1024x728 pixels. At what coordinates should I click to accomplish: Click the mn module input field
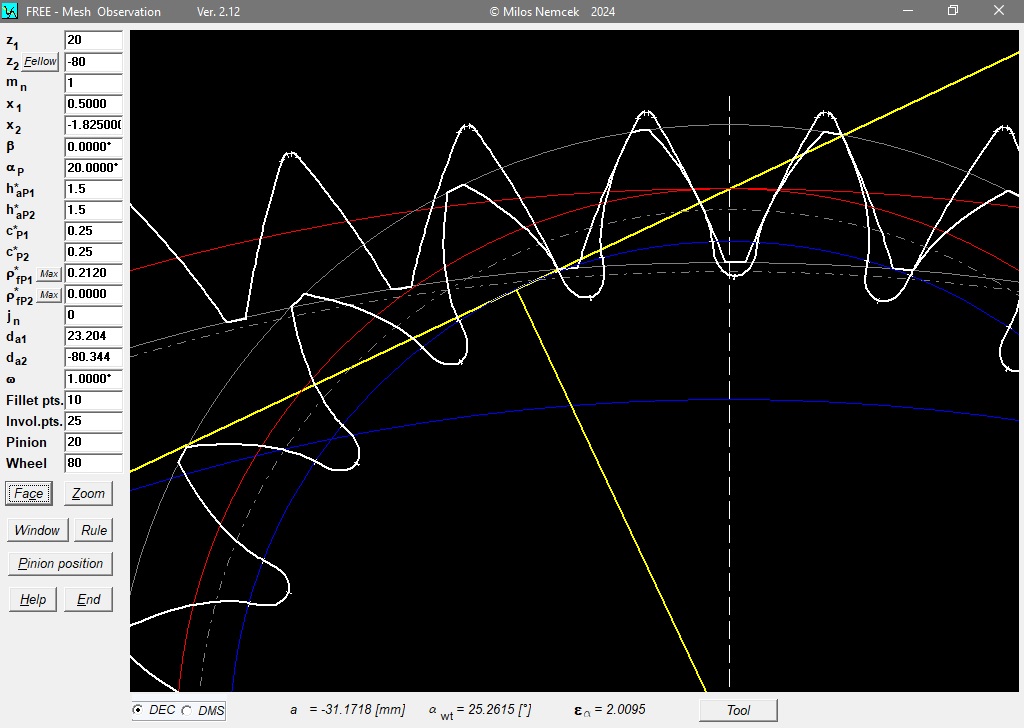[x=93, y=83]
